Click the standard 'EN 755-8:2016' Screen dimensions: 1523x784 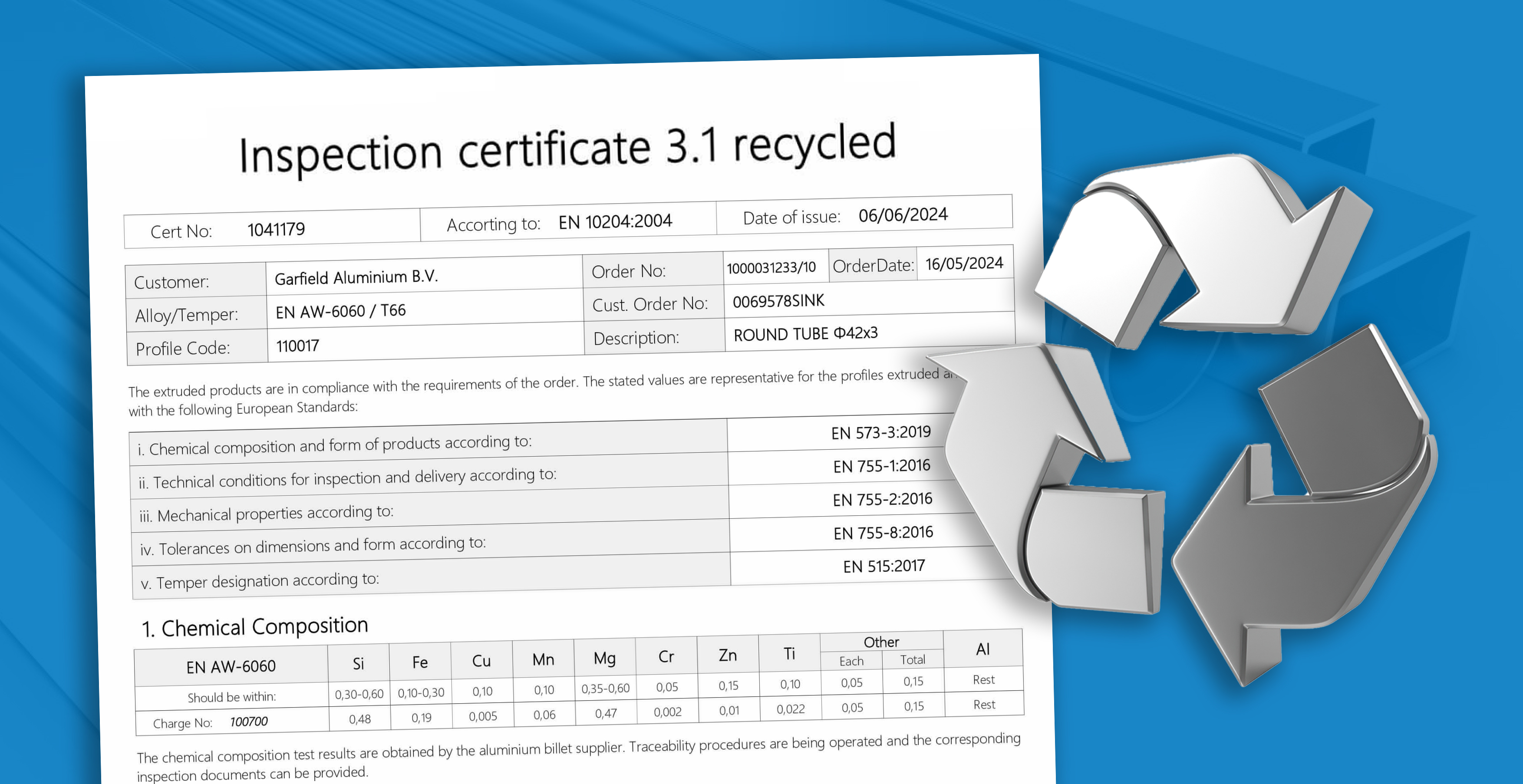(x=883, y=533)
